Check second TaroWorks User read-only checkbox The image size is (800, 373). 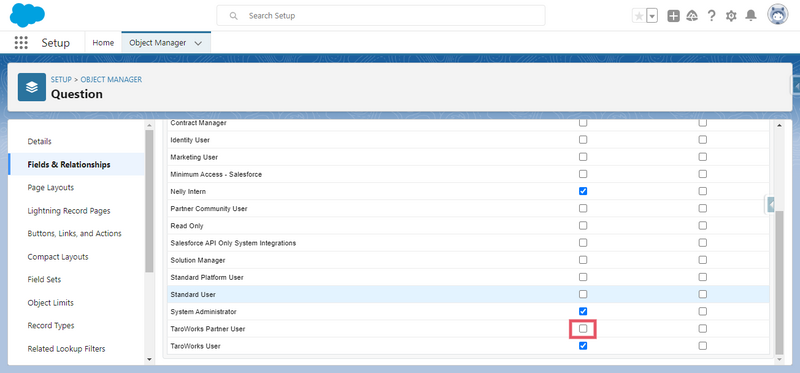pyautogui.click(x=703, y=346)
